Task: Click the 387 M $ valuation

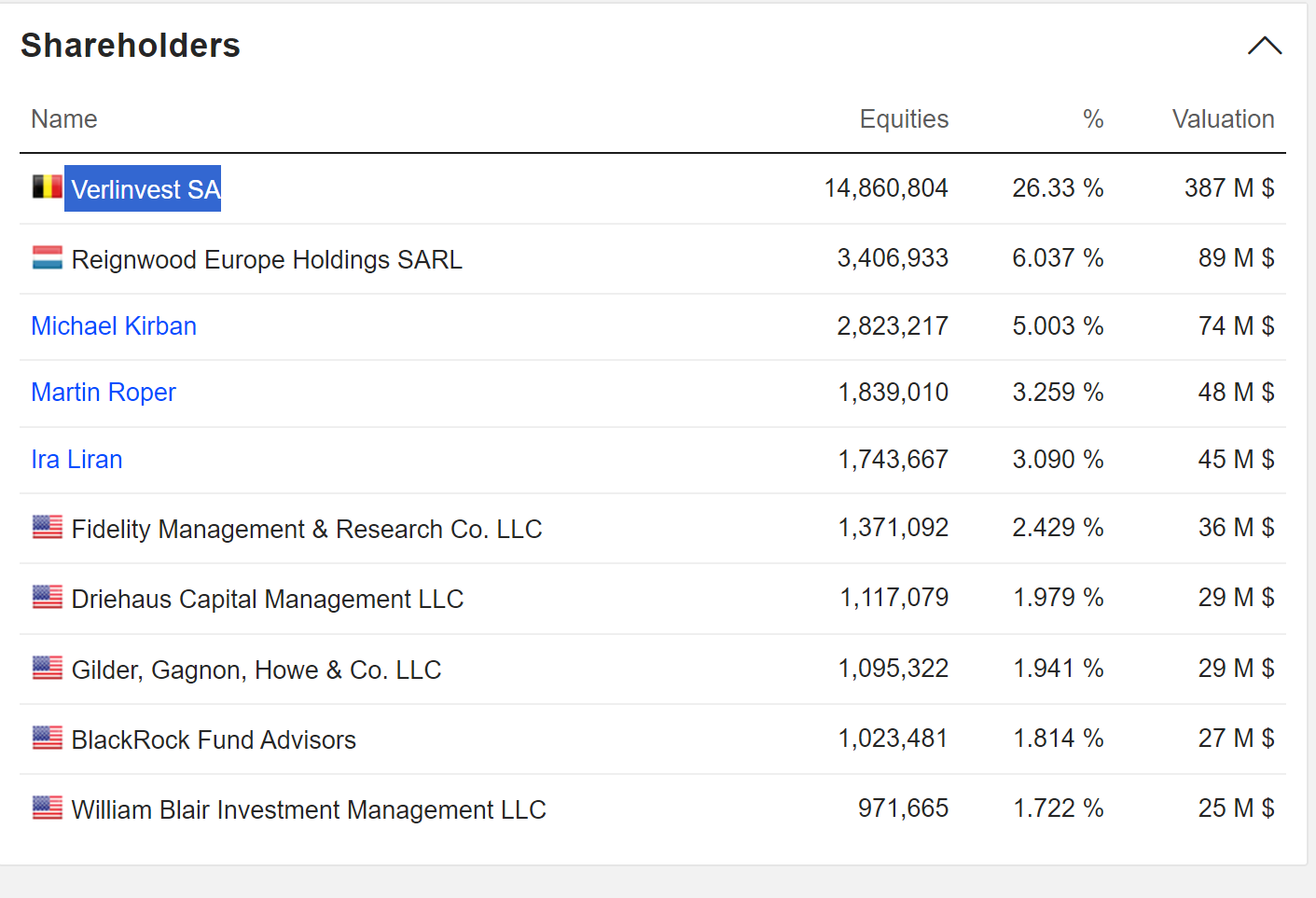Action: [x=1229, y=187]
